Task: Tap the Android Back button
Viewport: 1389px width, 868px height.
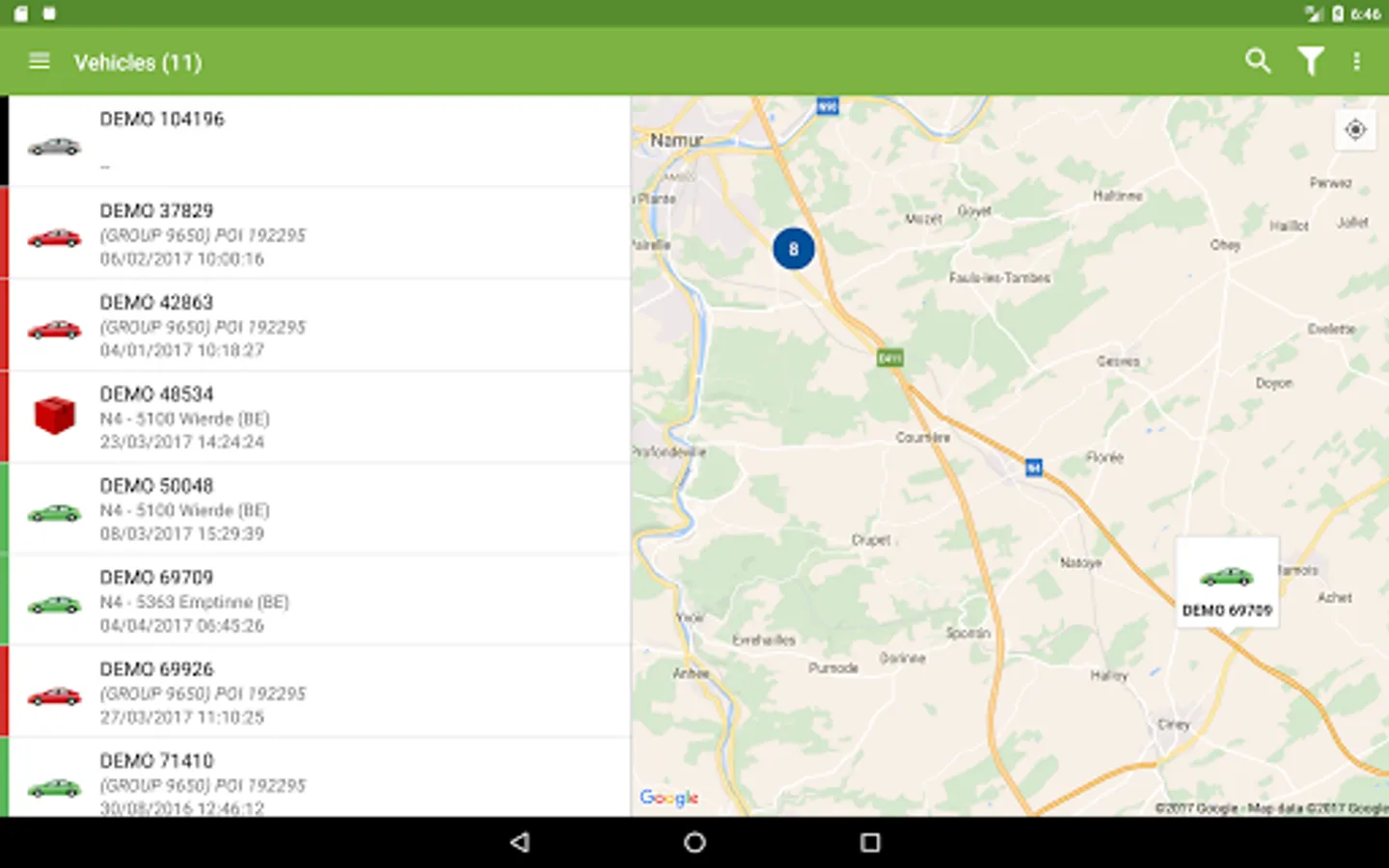Action: pyautogui.click(x=520, y=842)
